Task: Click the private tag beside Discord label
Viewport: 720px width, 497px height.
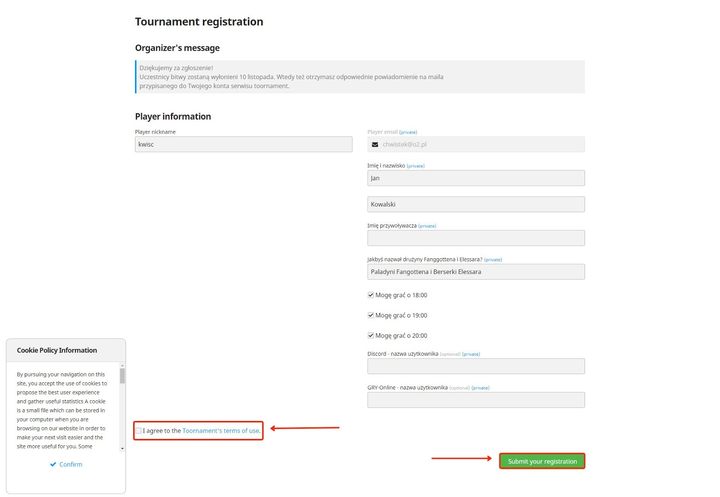Action: 471,353
